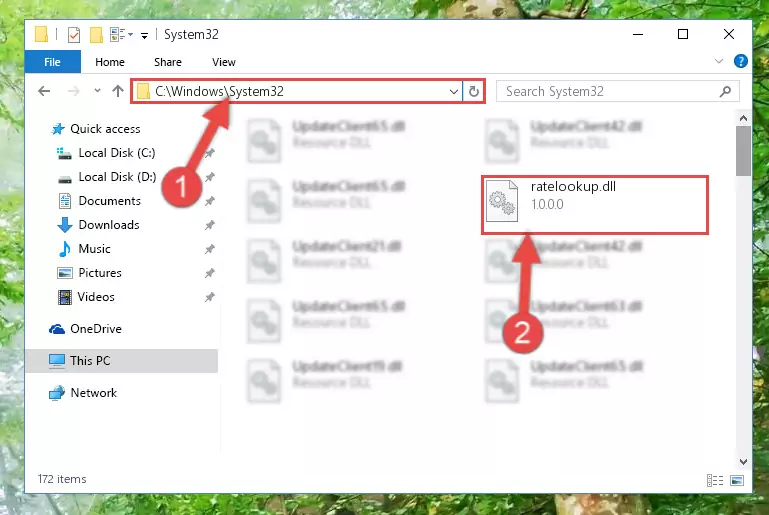Minimize the System32 window

coord(638,34)
